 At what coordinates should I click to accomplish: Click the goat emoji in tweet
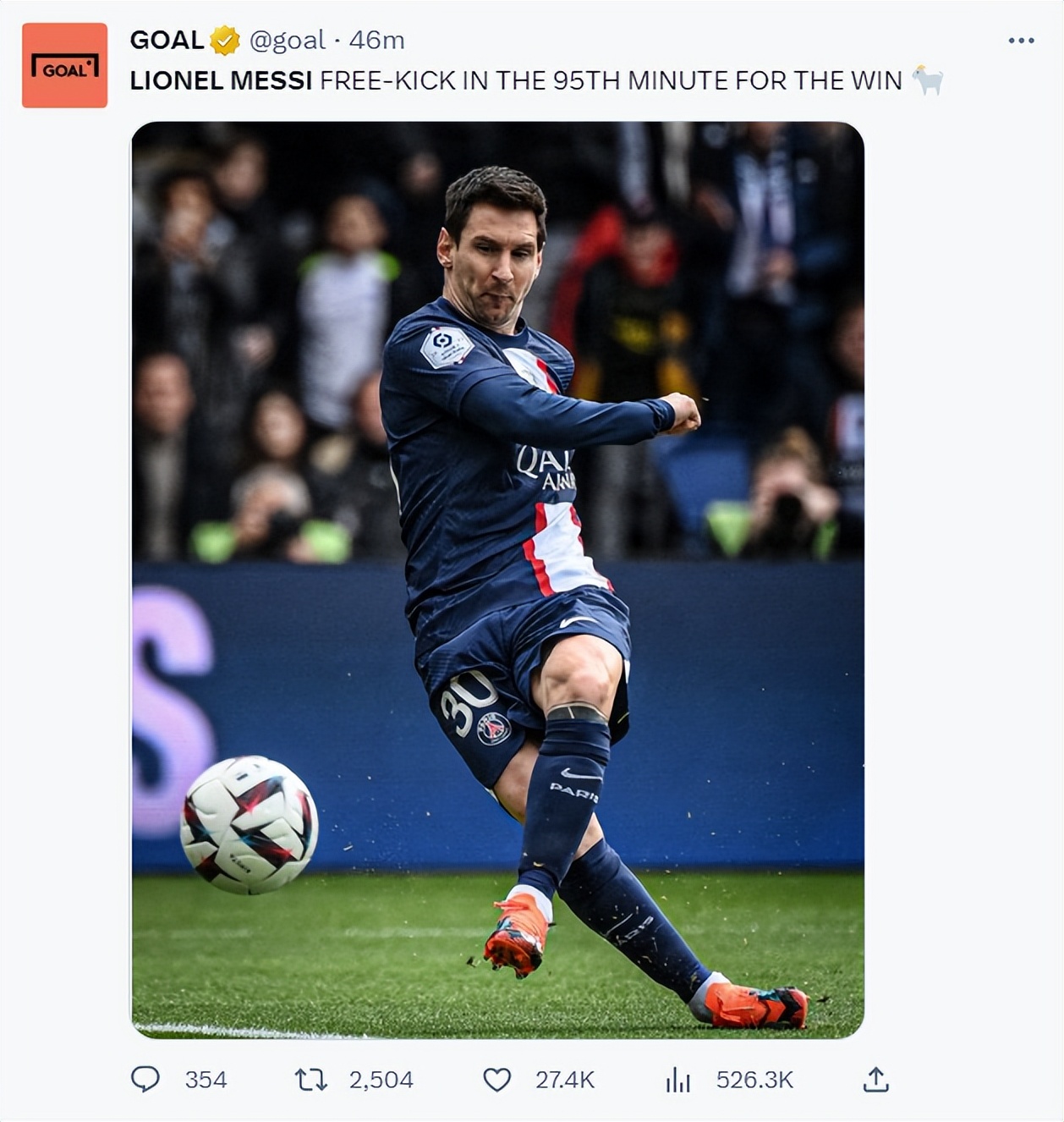928,80
